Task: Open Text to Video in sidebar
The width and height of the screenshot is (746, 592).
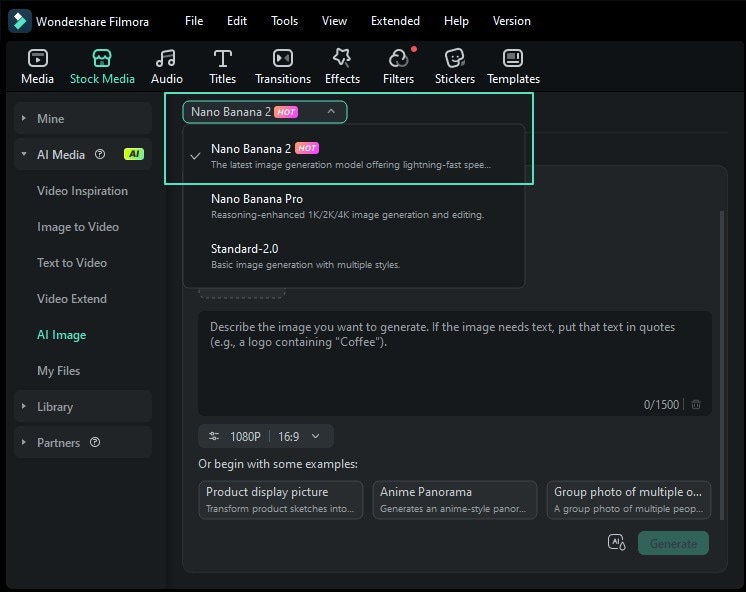Action: [x=72, y=263]
